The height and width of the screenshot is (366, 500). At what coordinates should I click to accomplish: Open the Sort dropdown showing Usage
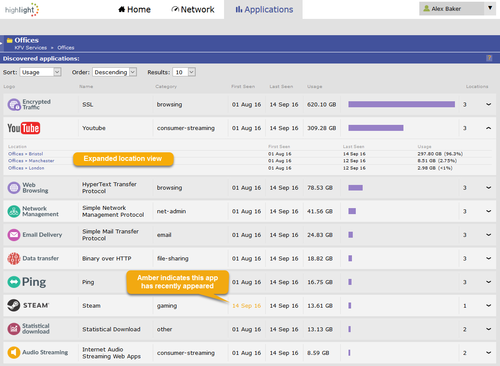pos(40,72)
